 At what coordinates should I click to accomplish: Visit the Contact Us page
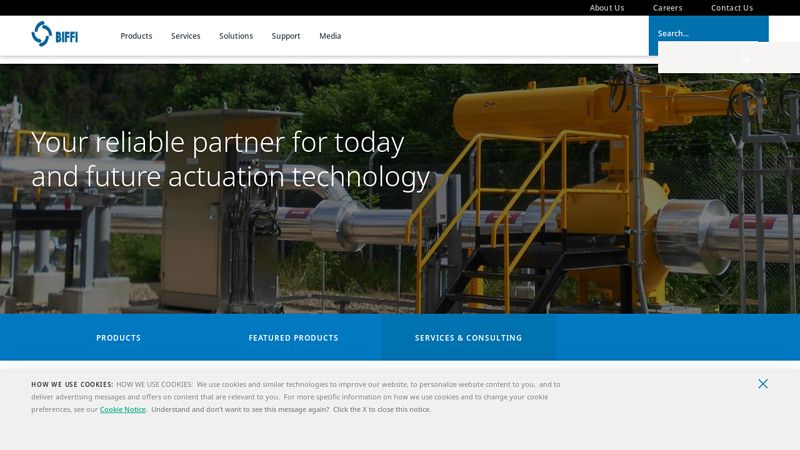(732, 8)
